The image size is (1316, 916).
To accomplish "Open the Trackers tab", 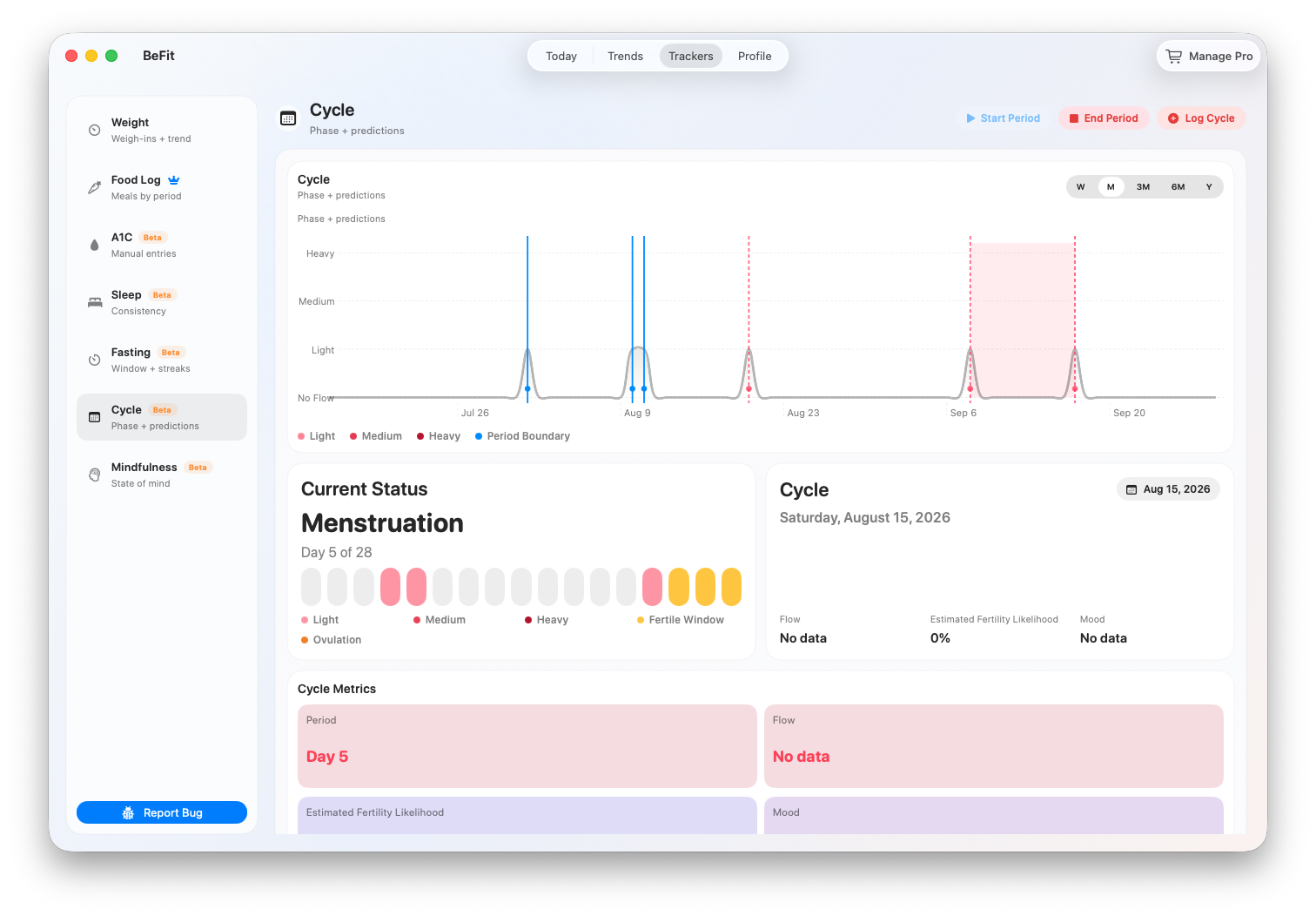I will [x=691, y=56].
